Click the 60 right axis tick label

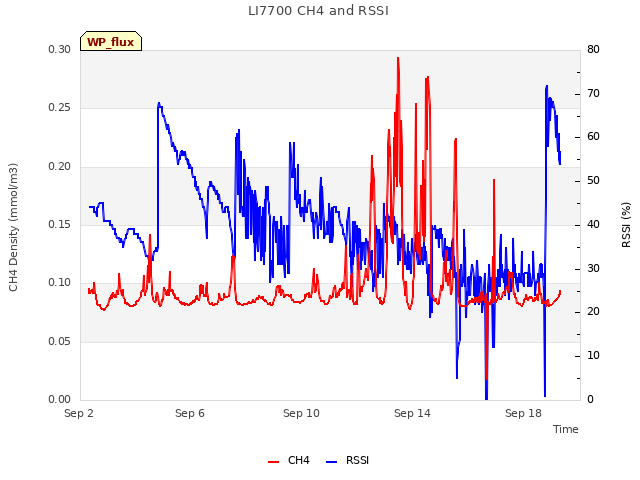click(593, 137)
